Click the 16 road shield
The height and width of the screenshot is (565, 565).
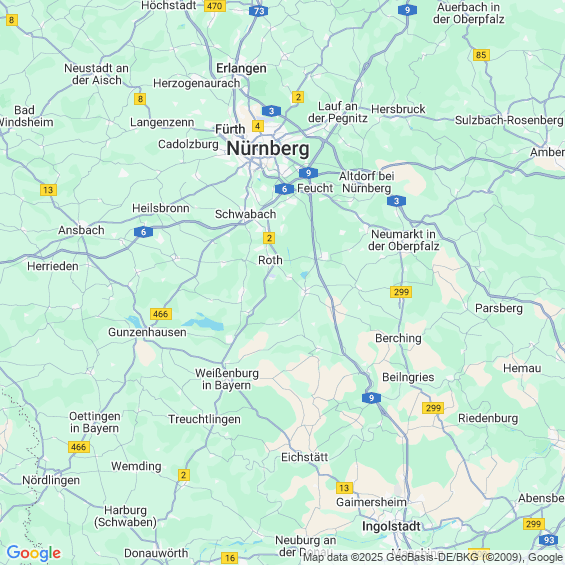[230, 558]
